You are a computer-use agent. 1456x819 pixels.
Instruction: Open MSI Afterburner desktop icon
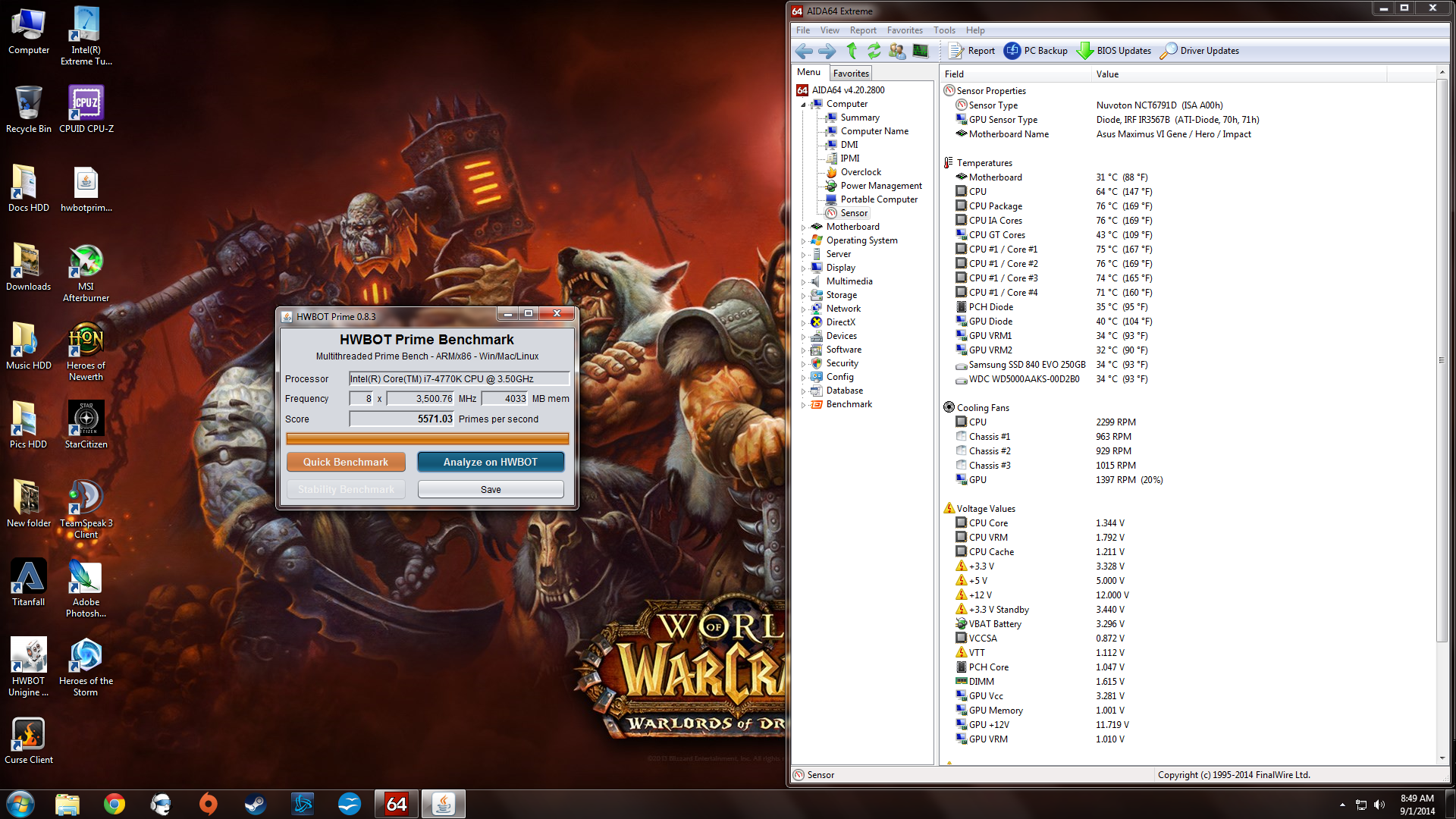point(86,273)
